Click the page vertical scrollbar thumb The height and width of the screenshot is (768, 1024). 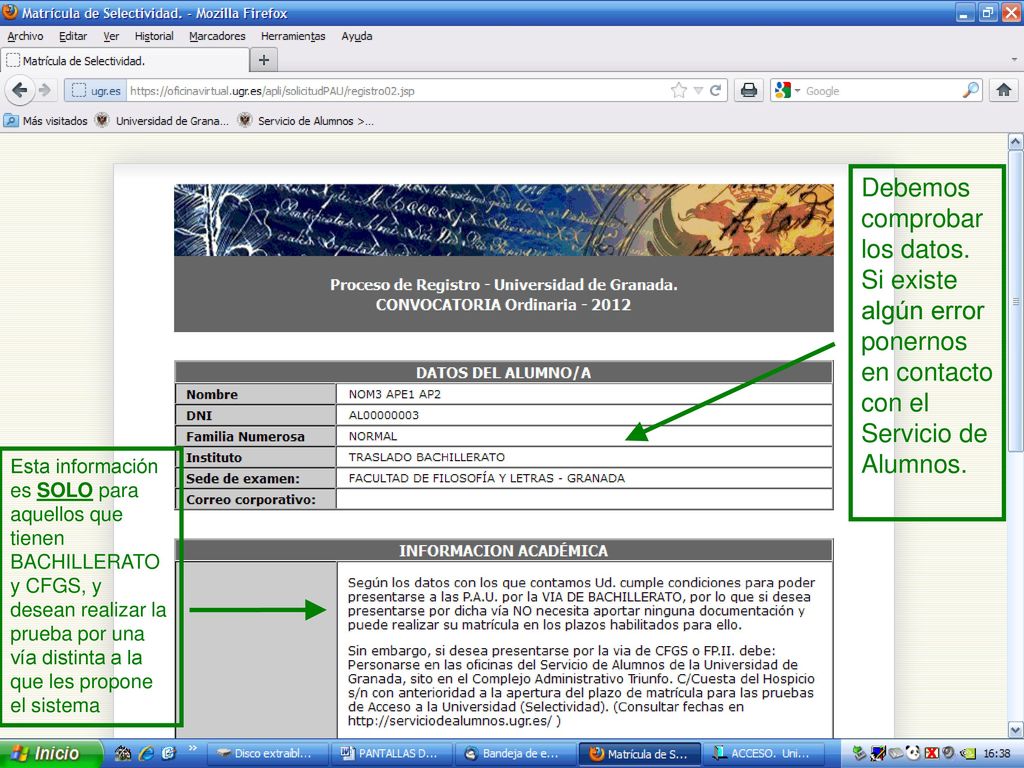(x=1015, y=300)
